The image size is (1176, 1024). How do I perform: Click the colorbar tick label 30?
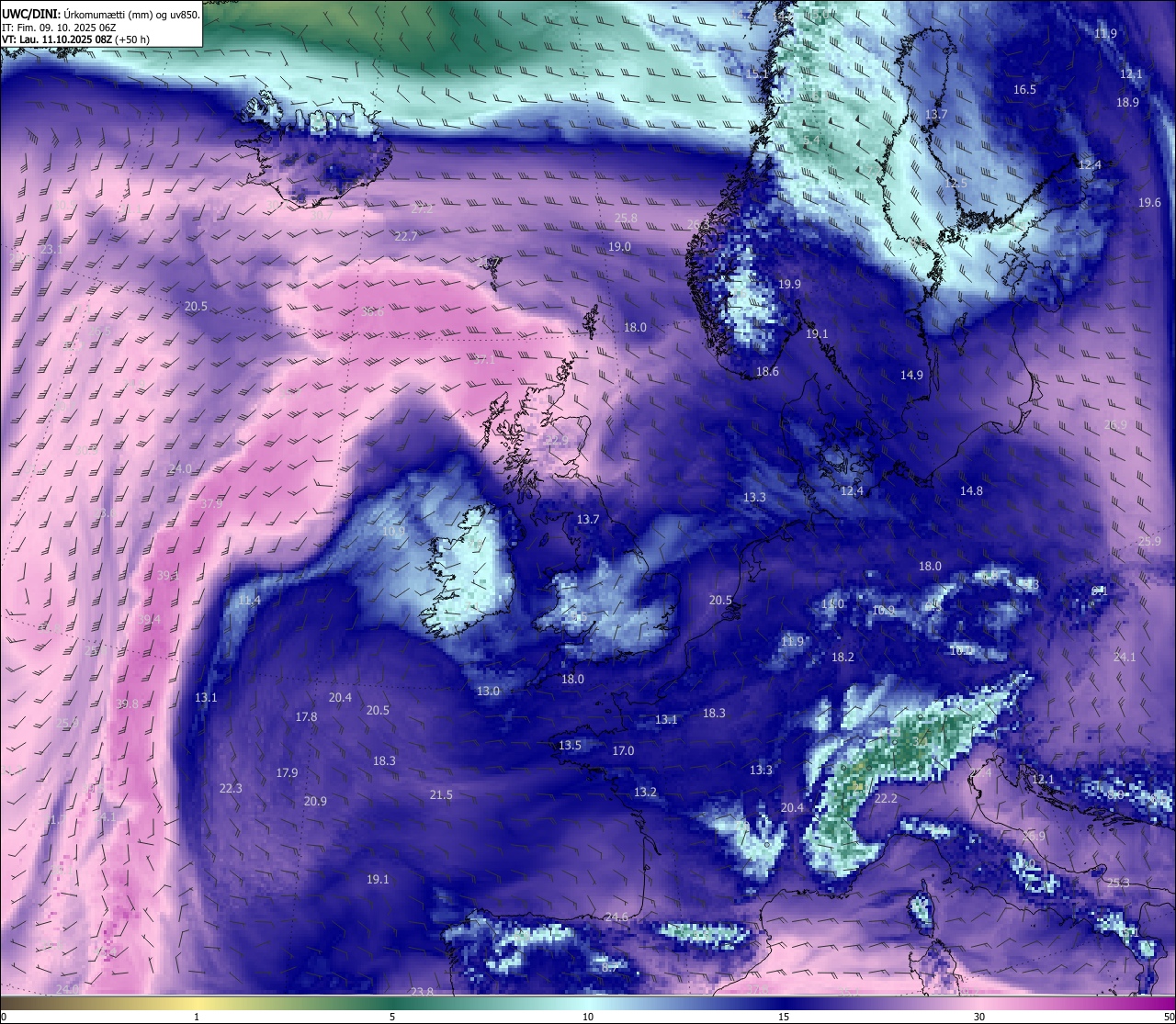pos(979,1017)
